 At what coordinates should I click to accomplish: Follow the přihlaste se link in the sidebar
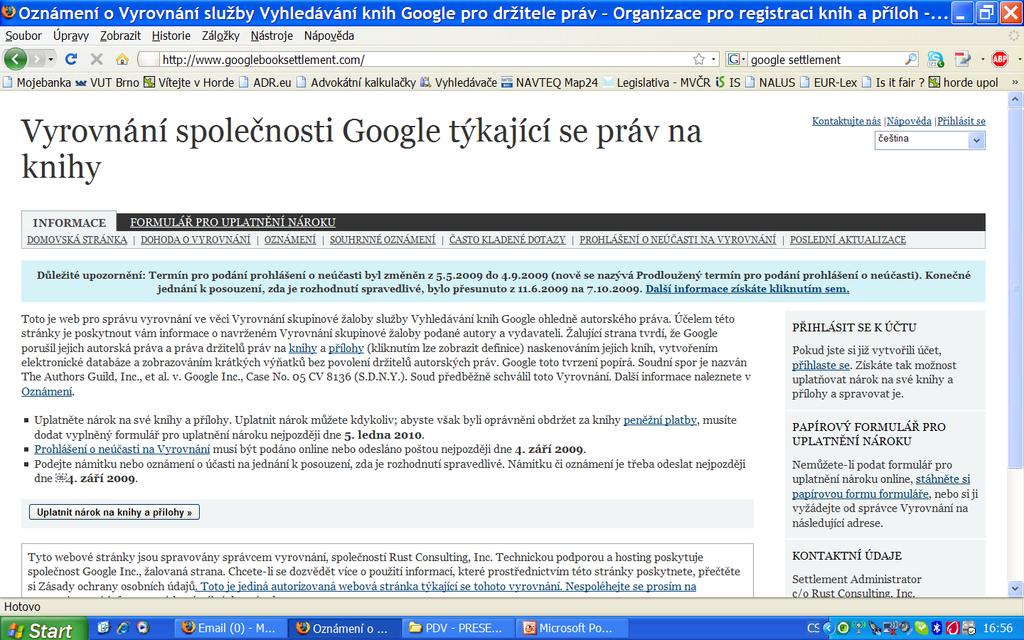pyautogui.click(x=821, y=365)
